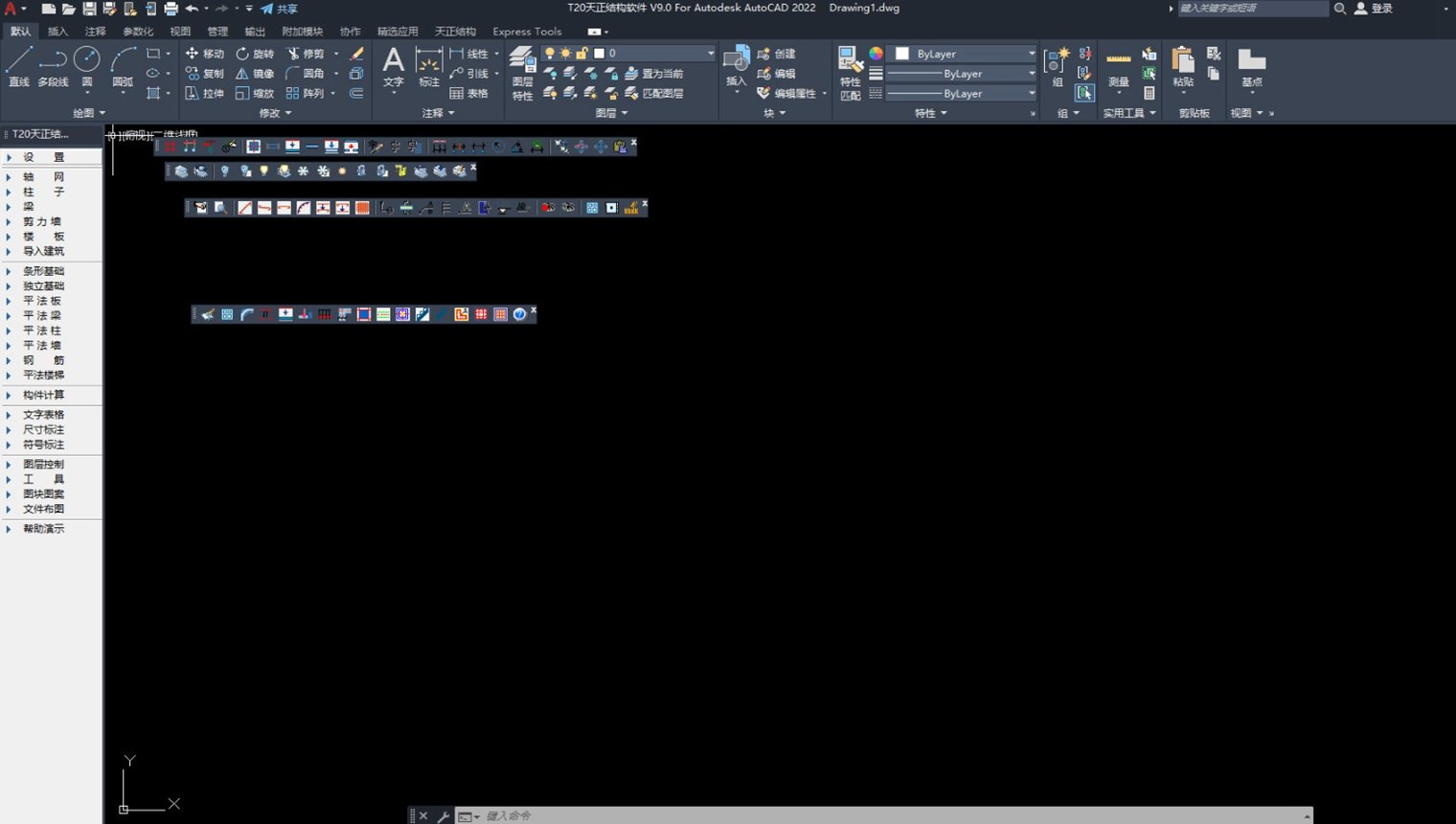The image size is (1456, 824).
Task: Click the 粘贴 (Paste) icon
Action: click(1183, 67)
